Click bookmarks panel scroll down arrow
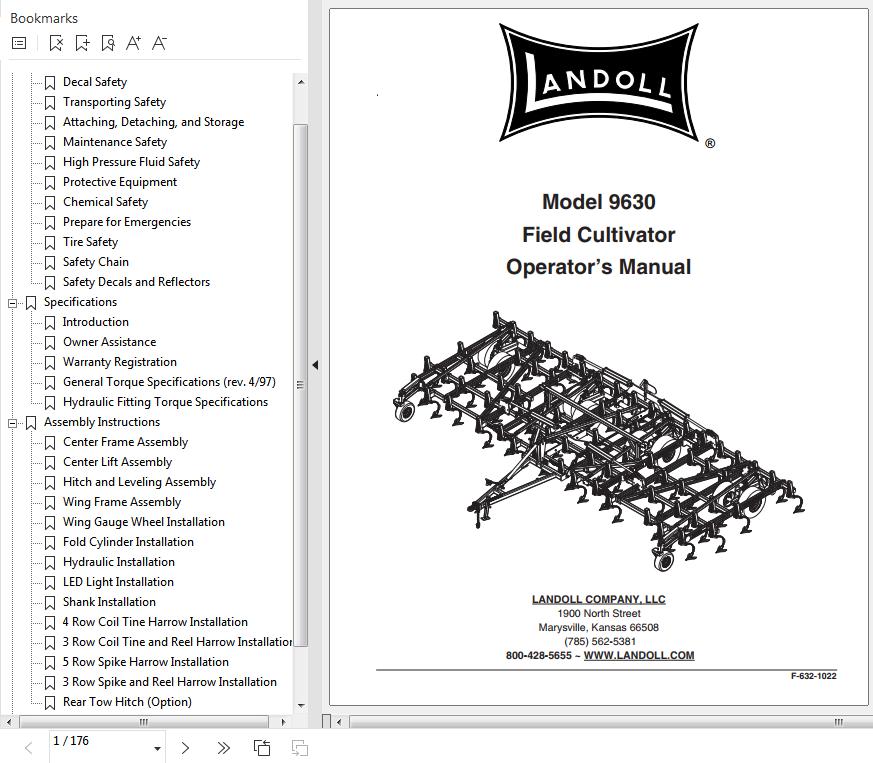 (x=301, y=706)
